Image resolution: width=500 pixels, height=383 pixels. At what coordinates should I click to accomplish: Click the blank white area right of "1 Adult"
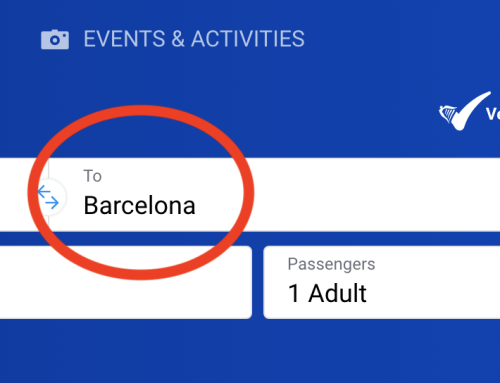click(x=433, y=293)
